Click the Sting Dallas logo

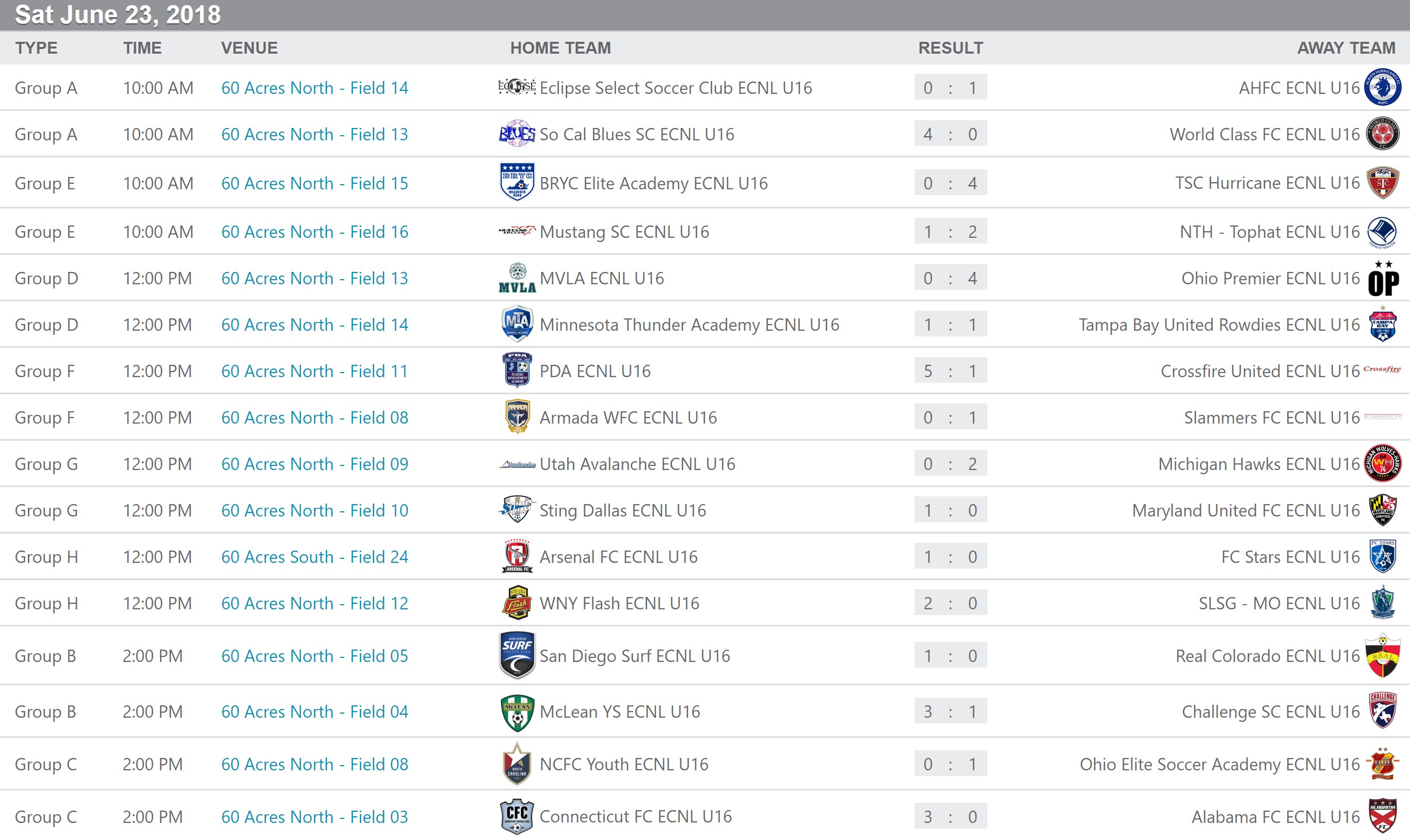(x=517, y=509)
